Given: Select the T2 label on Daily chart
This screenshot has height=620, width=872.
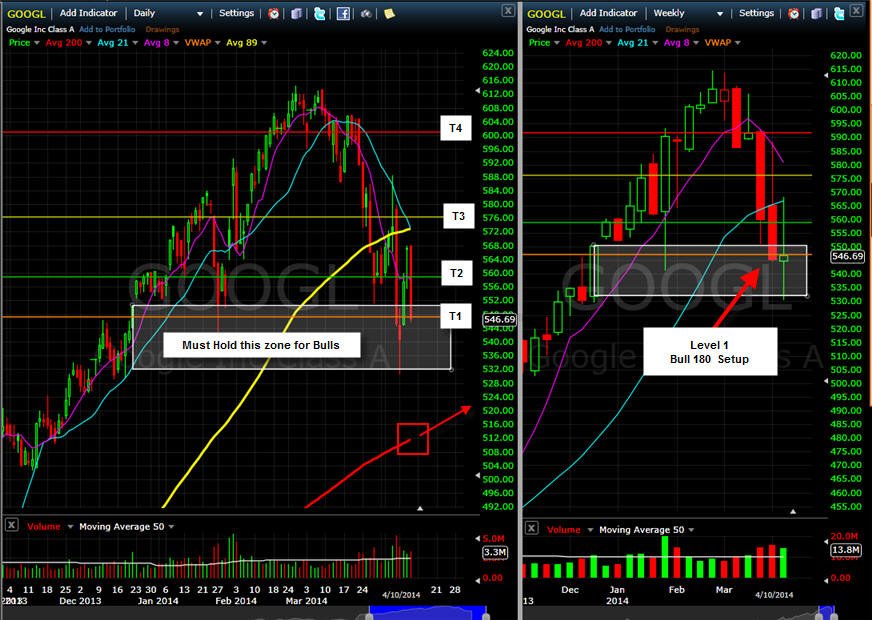Looking at the screenshot, I should (457, 273).
